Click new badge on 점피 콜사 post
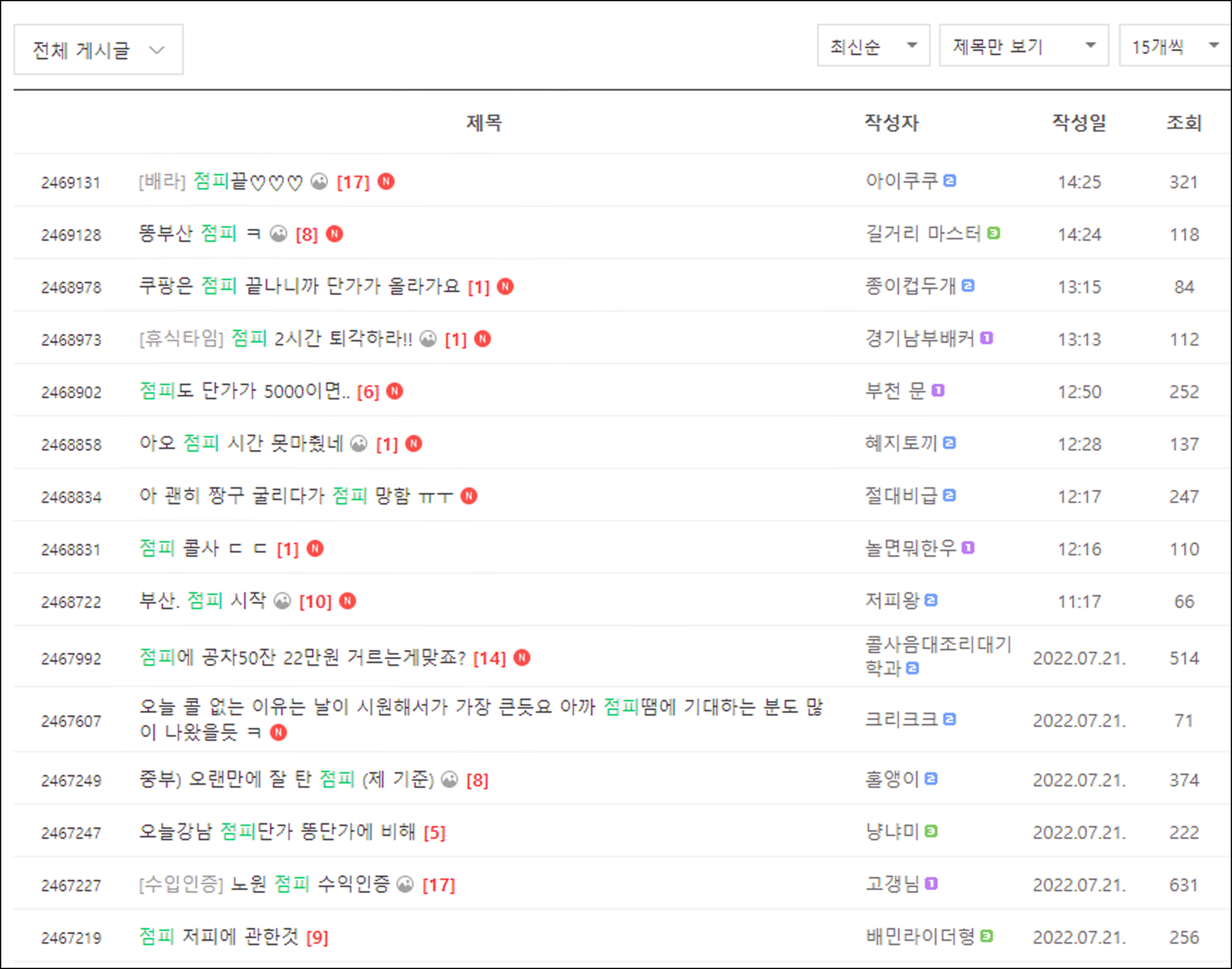1232x969 pixels. click(315, 549)
